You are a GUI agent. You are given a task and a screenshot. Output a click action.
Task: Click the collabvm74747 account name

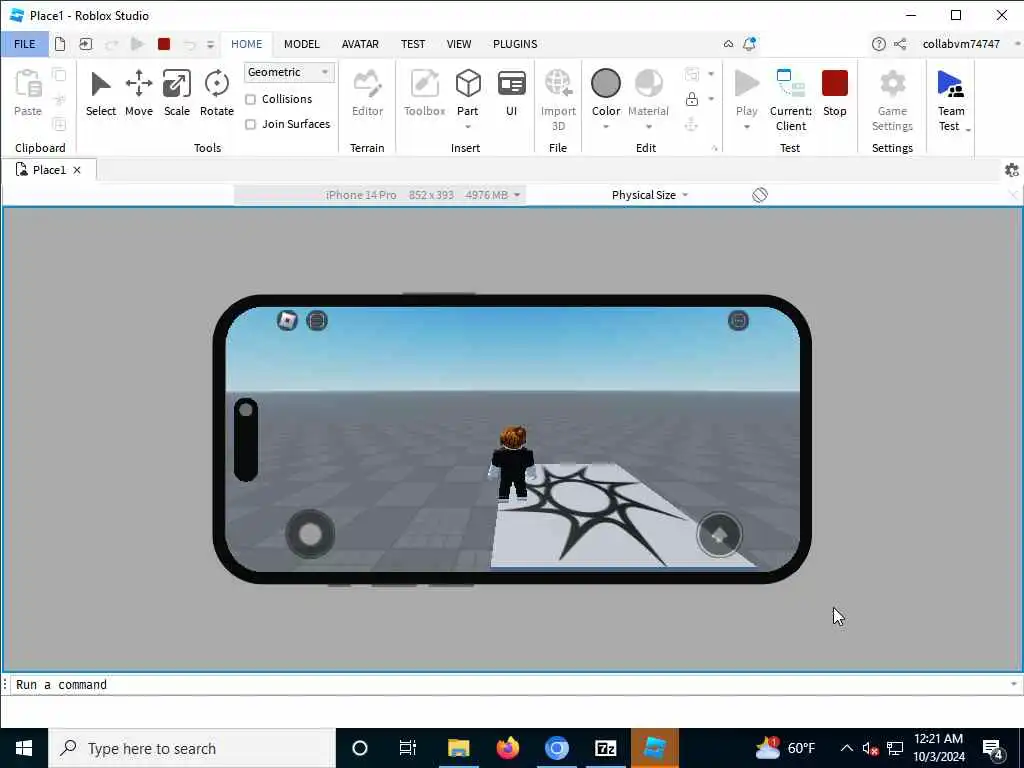961,44
